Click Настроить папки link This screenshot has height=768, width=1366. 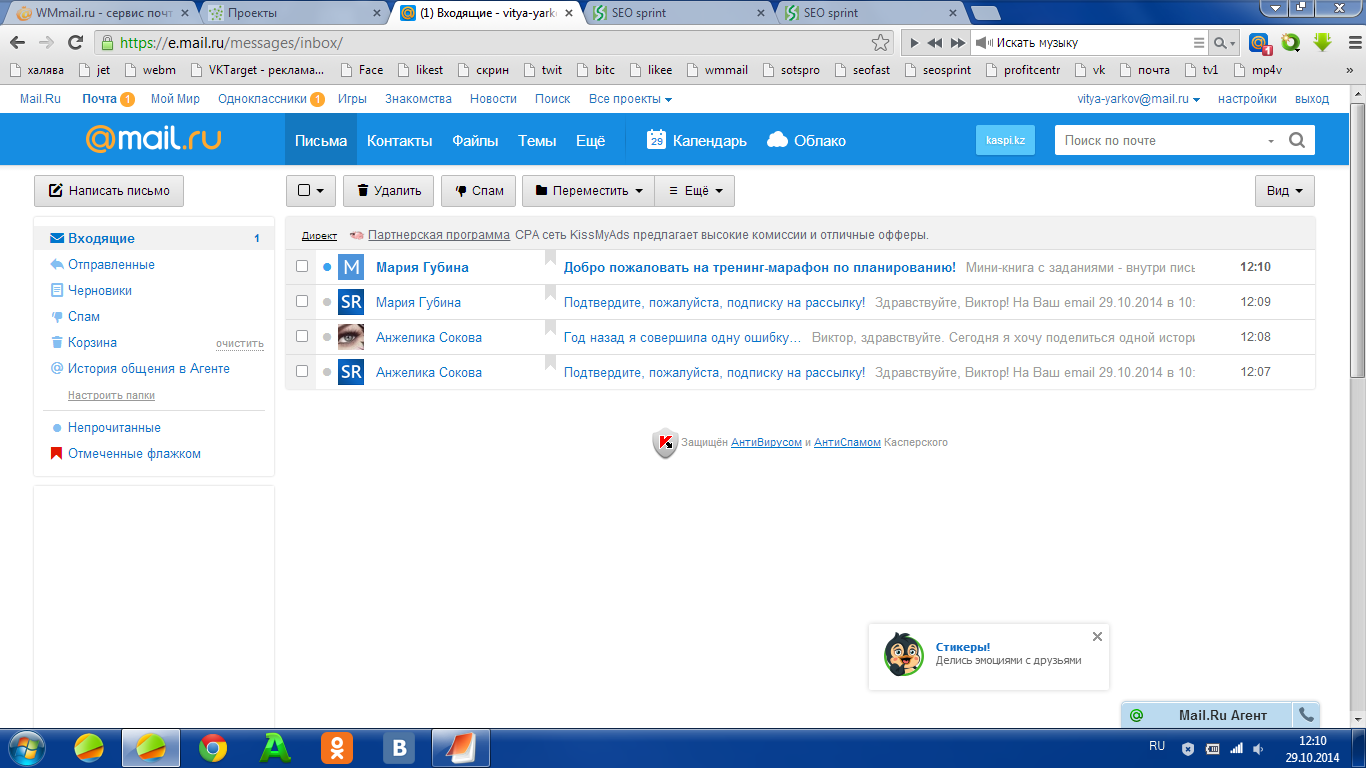pos(111,395)
